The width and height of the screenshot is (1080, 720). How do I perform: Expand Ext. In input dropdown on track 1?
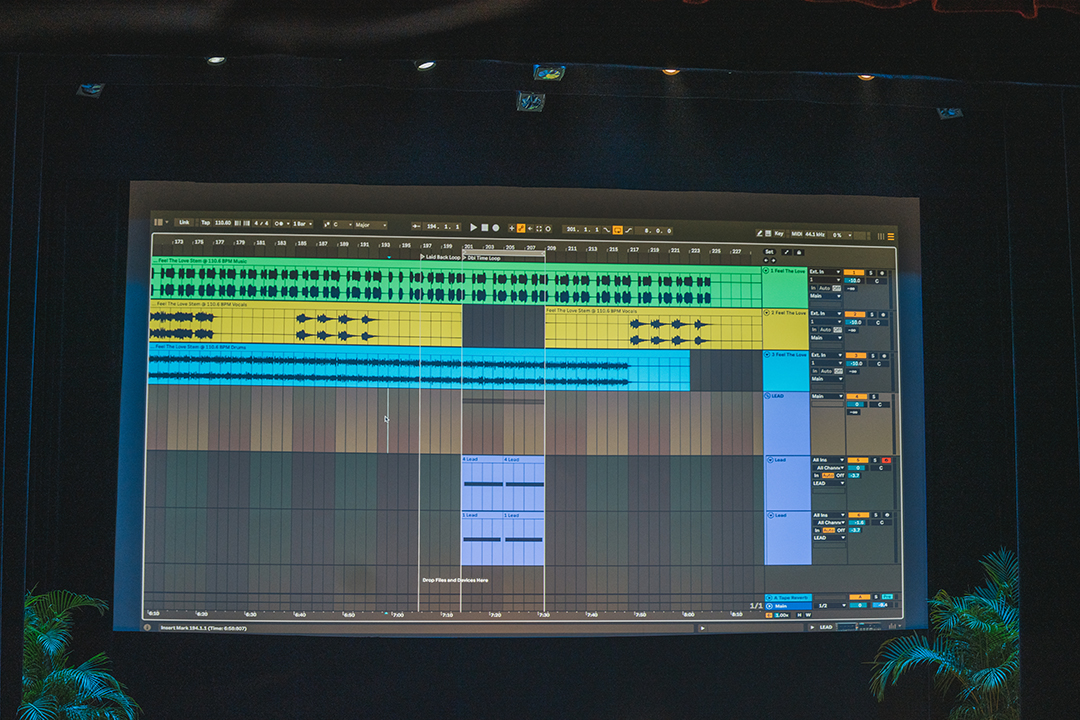825,271
